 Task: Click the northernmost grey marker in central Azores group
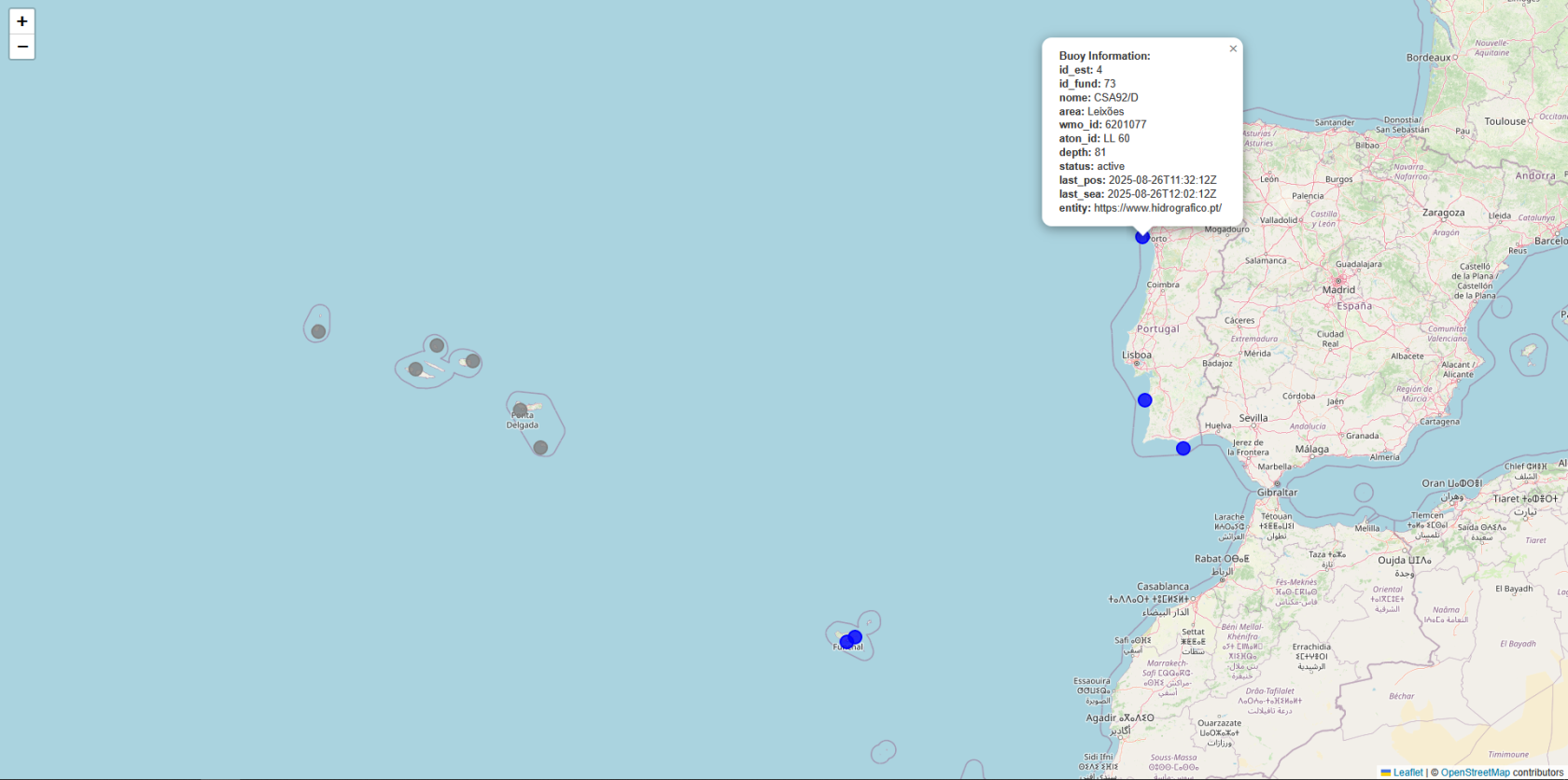pyautogui.click(x=436, y=345)
